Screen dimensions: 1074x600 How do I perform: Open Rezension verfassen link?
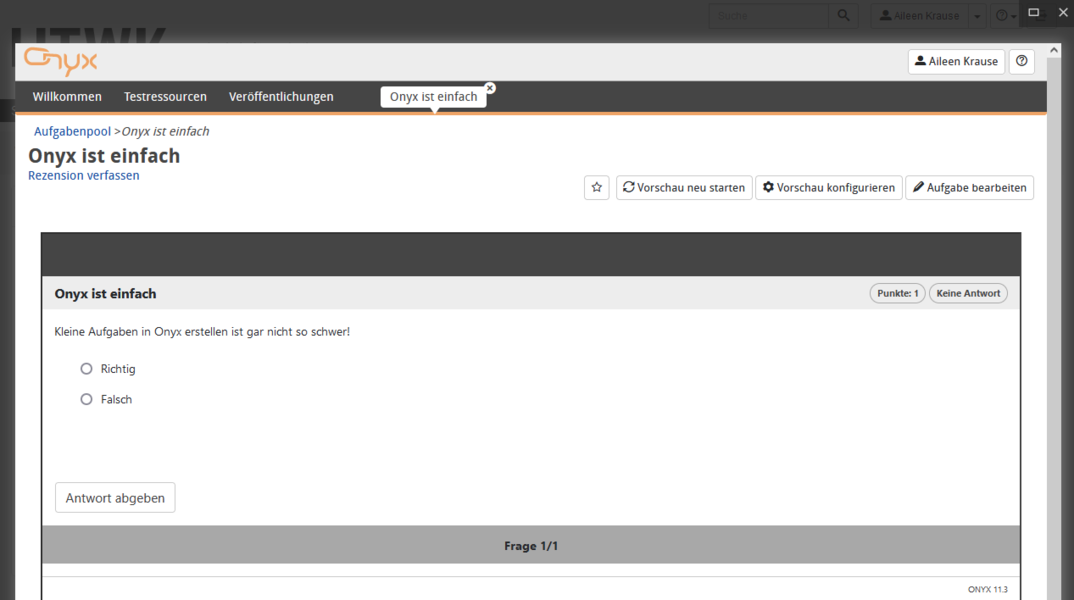click(84, 175)
